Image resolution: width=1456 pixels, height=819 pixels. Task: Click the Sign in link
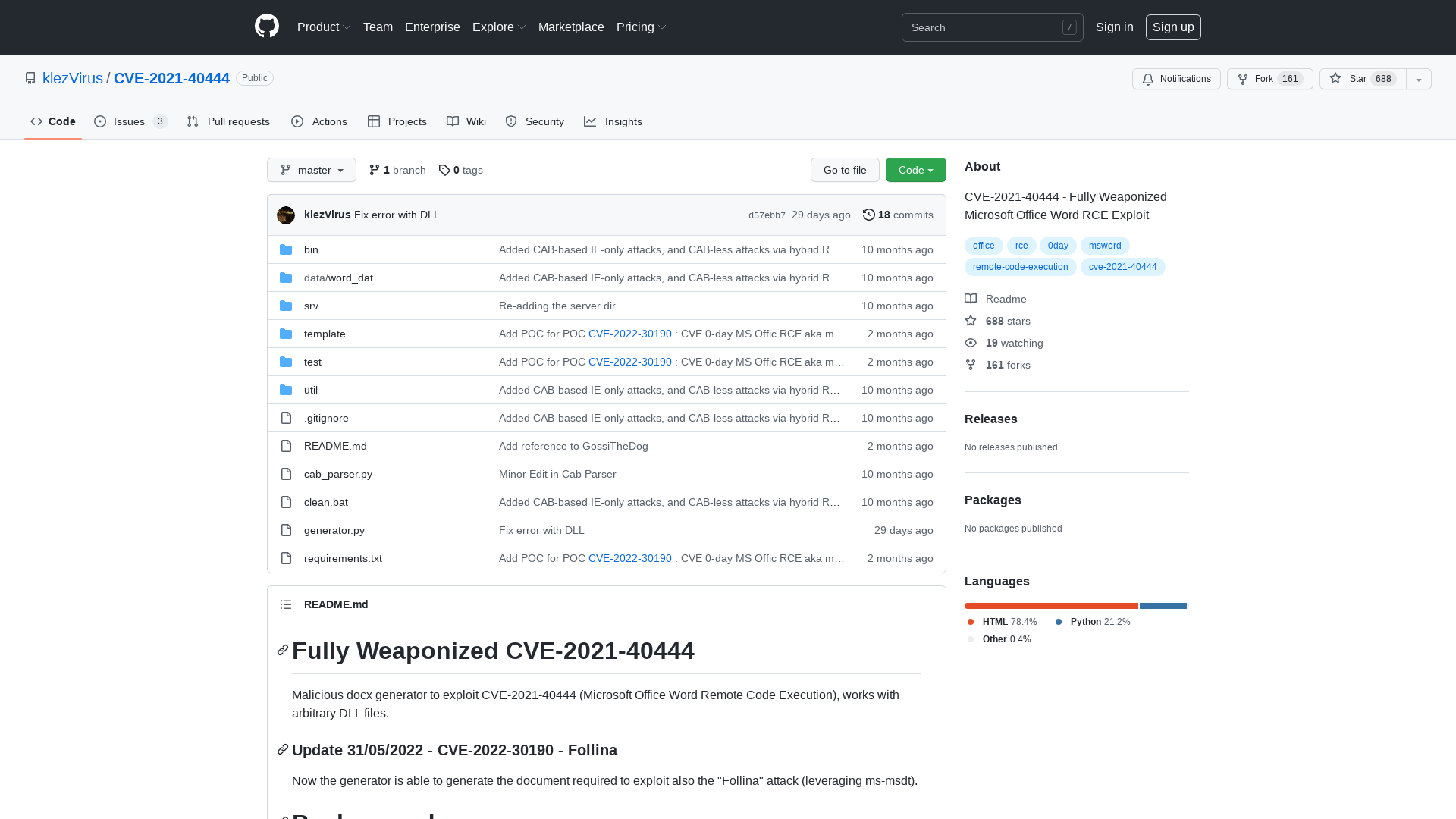tap(1115, 27)
